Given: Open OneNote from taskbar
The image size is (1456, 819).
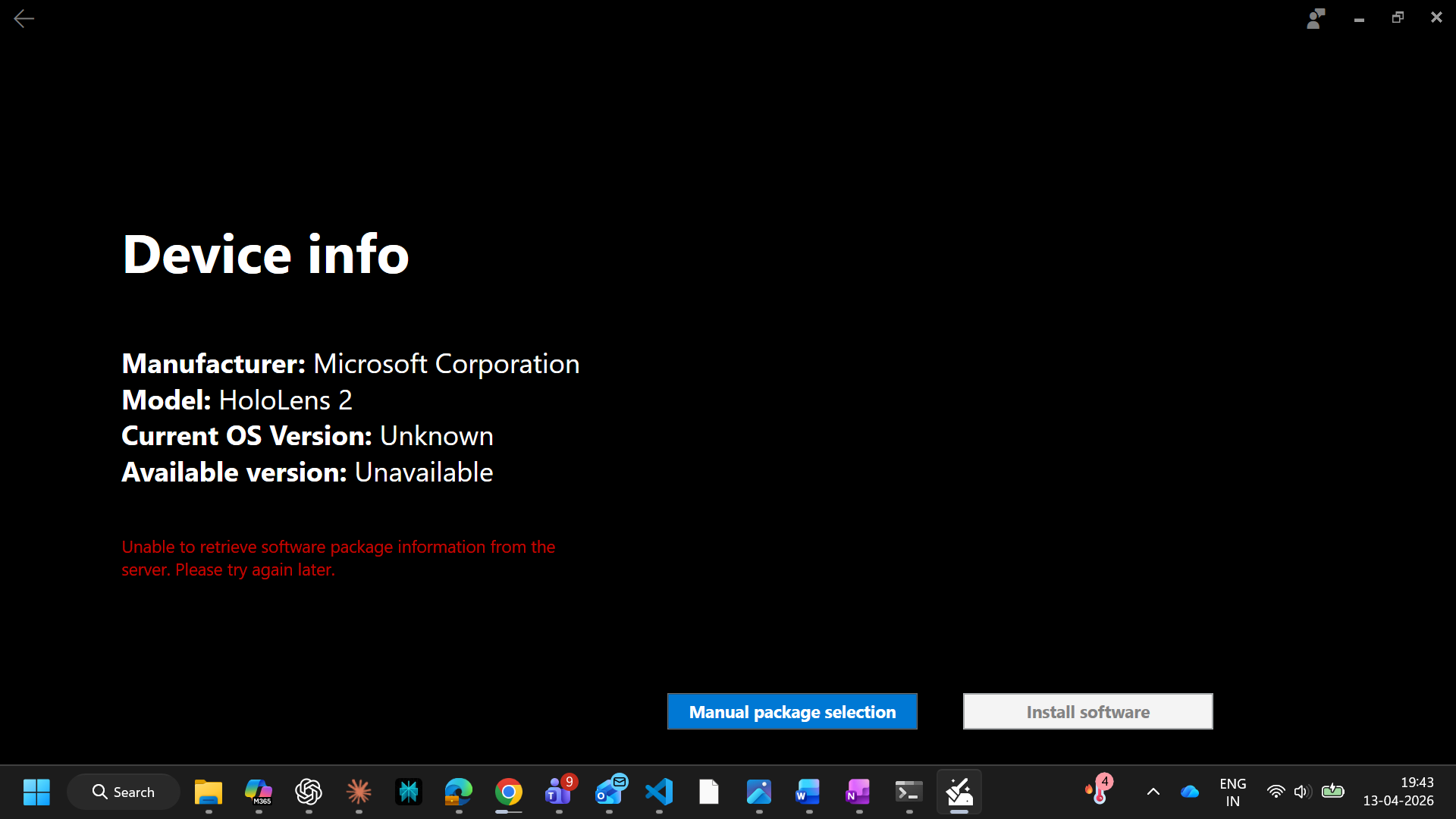Looking at the screenshot, I should [x=858, y=792].
